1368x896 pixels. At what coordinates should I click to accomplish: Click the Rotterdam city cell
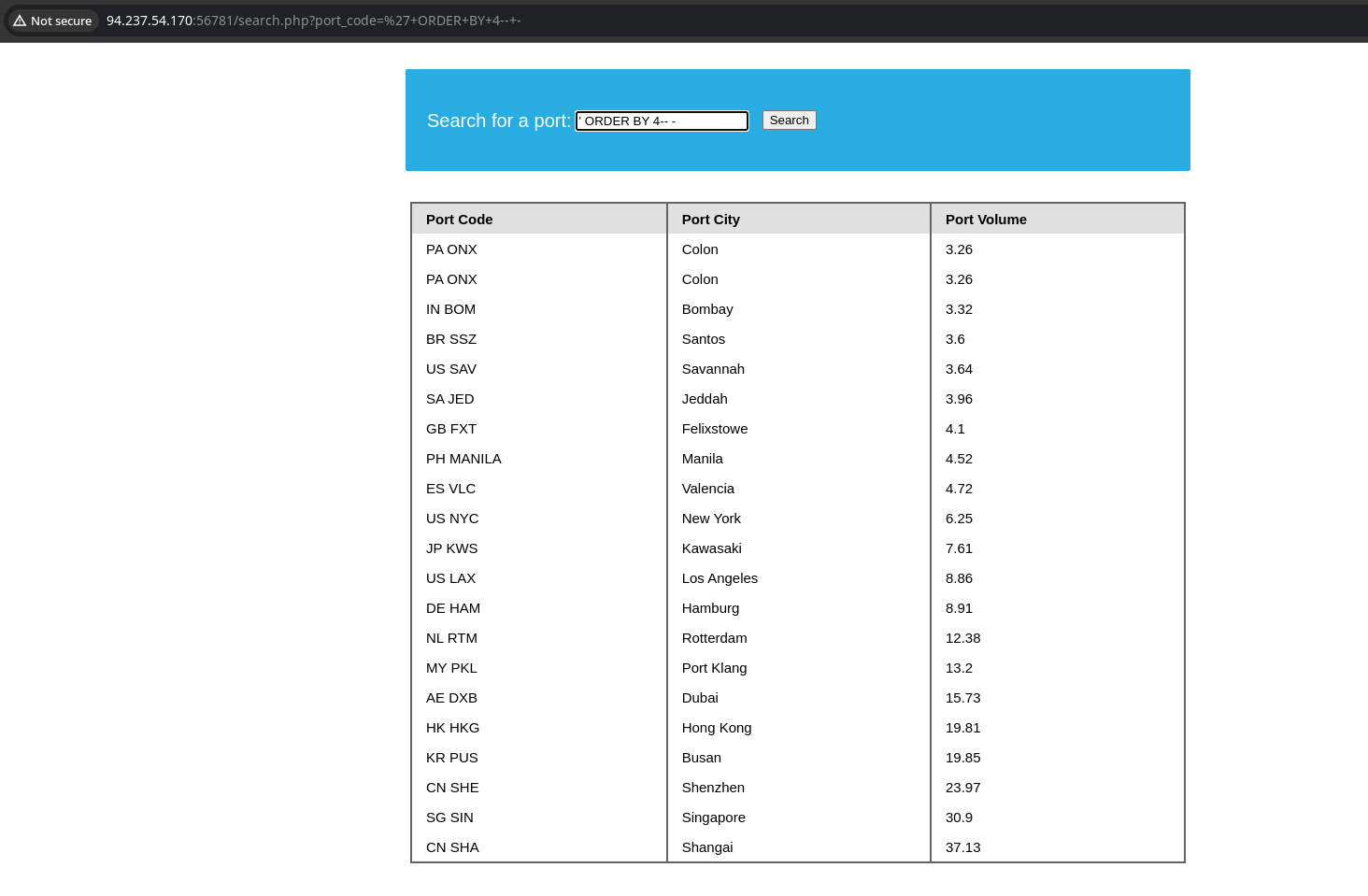click(714, 638)
